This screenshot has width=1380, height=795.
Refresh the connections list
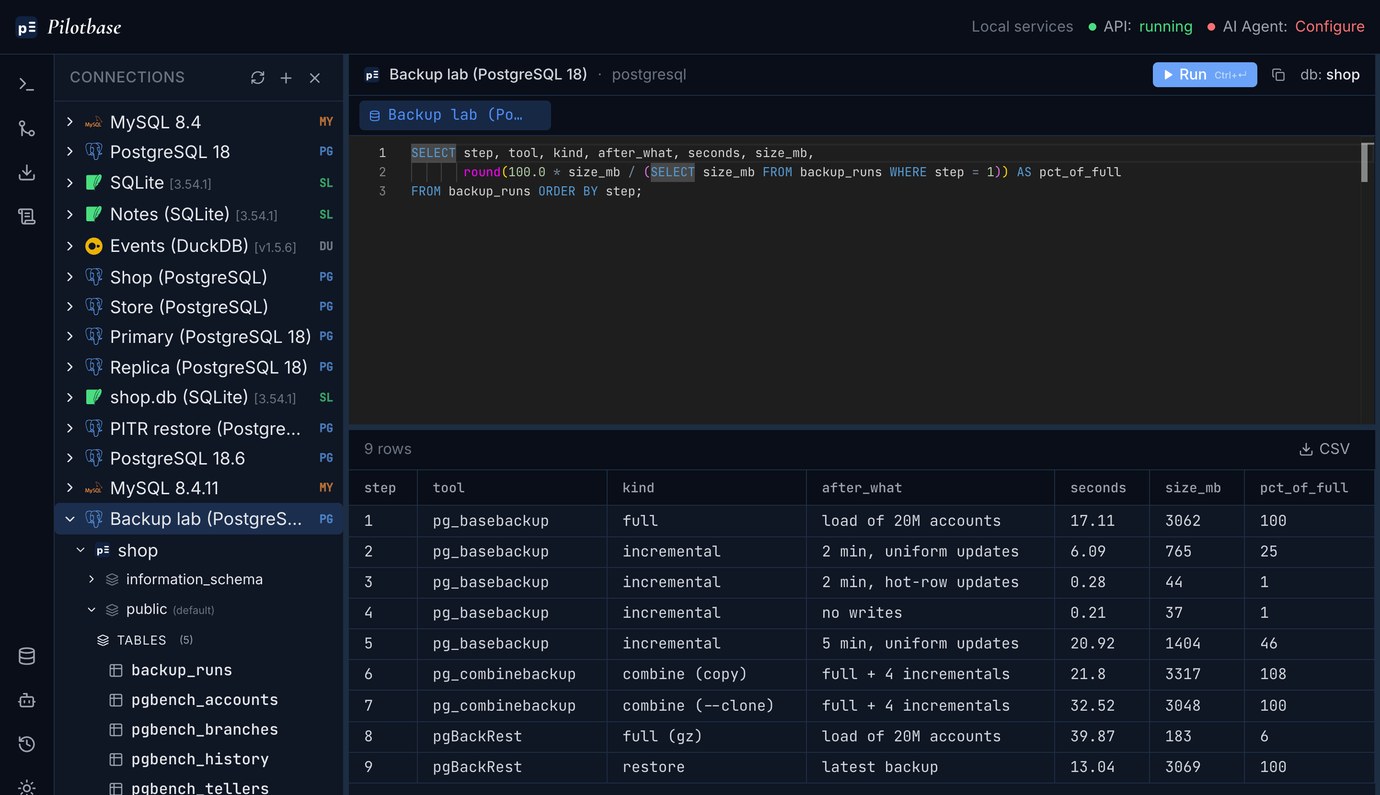tap(258, 77)
